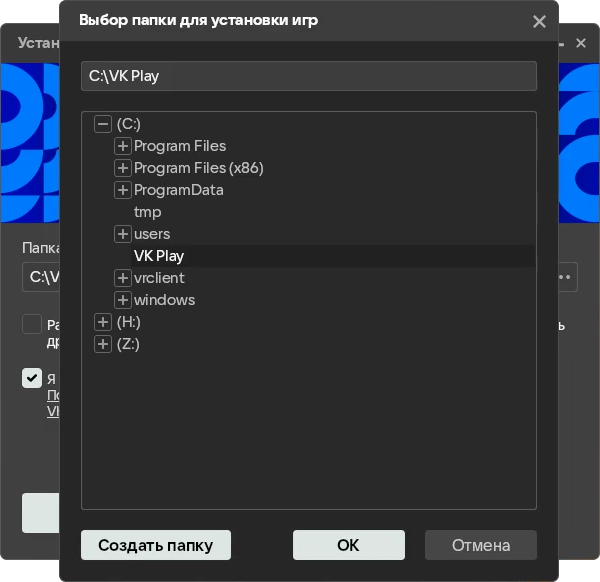Collapse the (C:) drive node

pos(103,124)
